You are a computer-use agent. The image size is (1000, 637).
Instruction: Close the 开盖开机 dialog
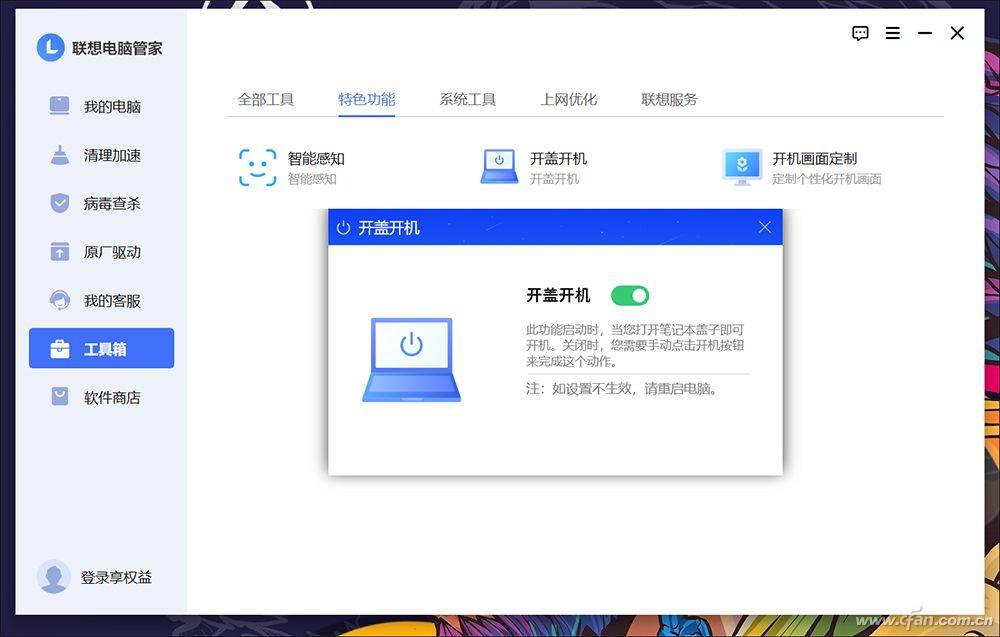point(765,228)
